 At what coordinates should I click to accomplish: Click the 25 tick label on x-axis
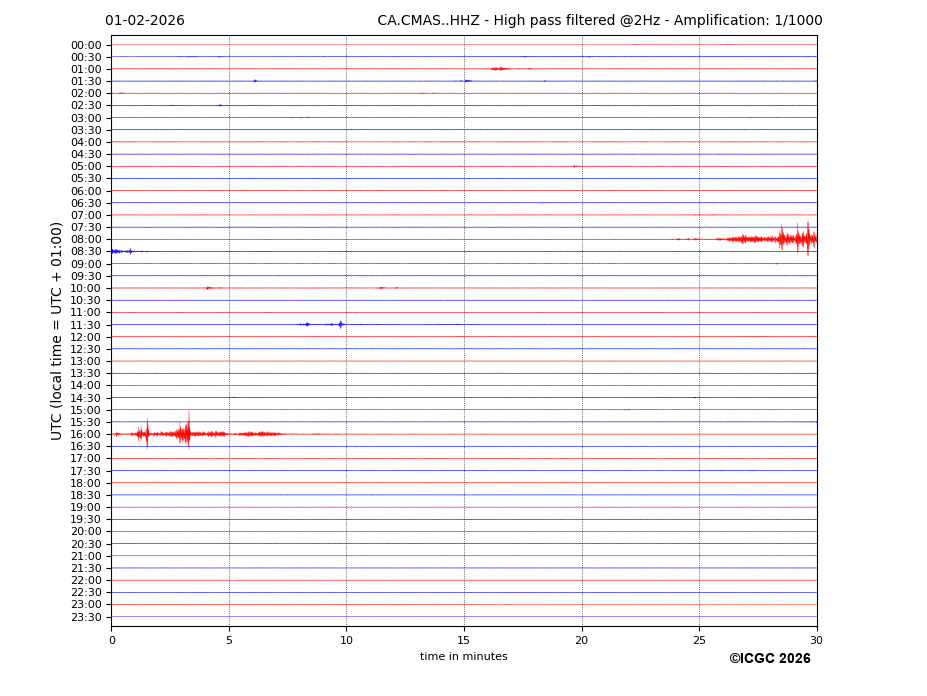[x=699, y=640]
